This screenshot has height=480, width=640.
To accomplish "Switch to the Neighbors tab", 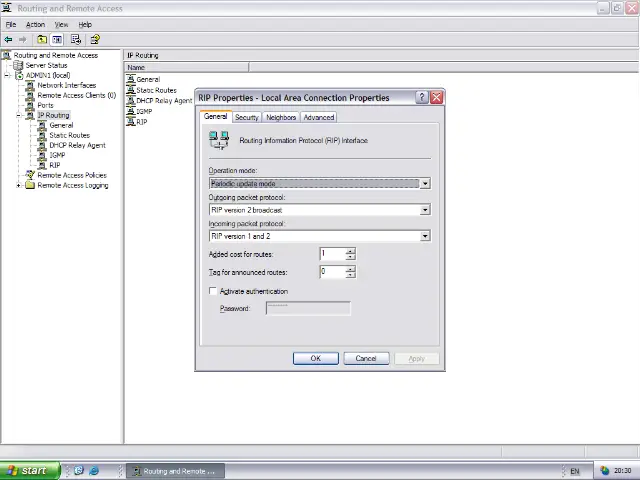I will tap(281, 118).
